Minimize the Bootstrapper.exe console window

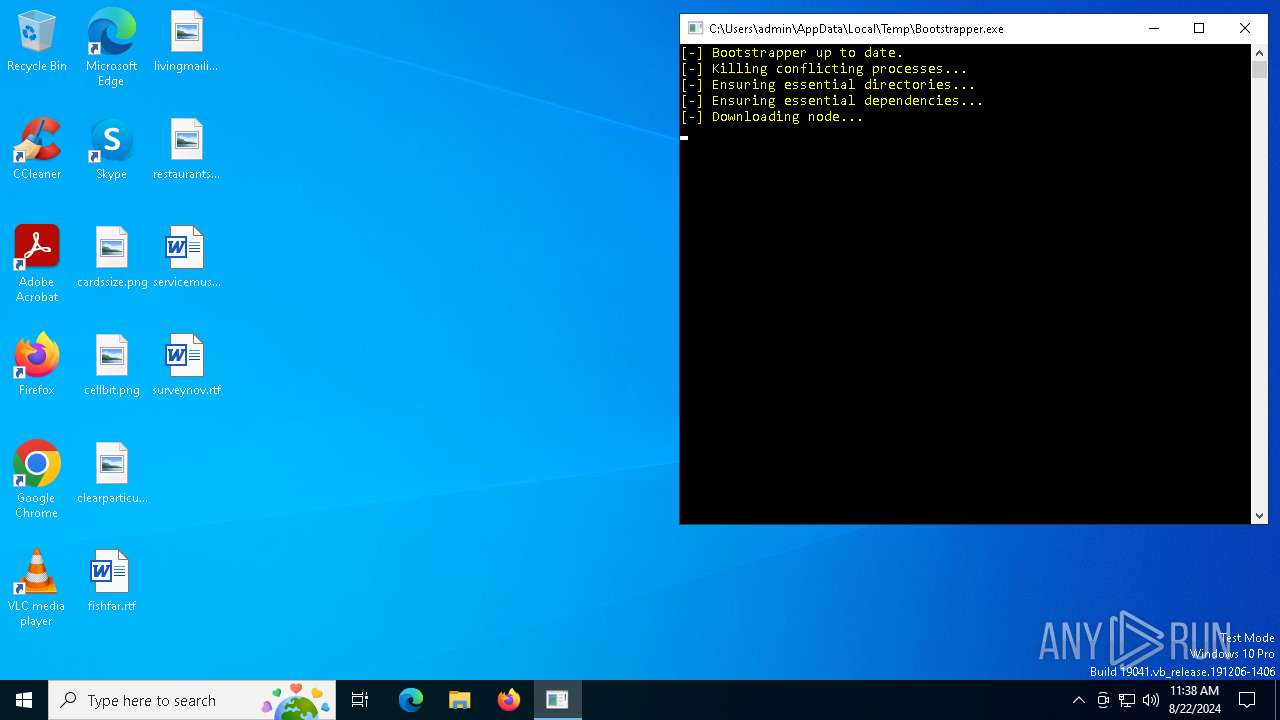click(x=1154, y=28)
